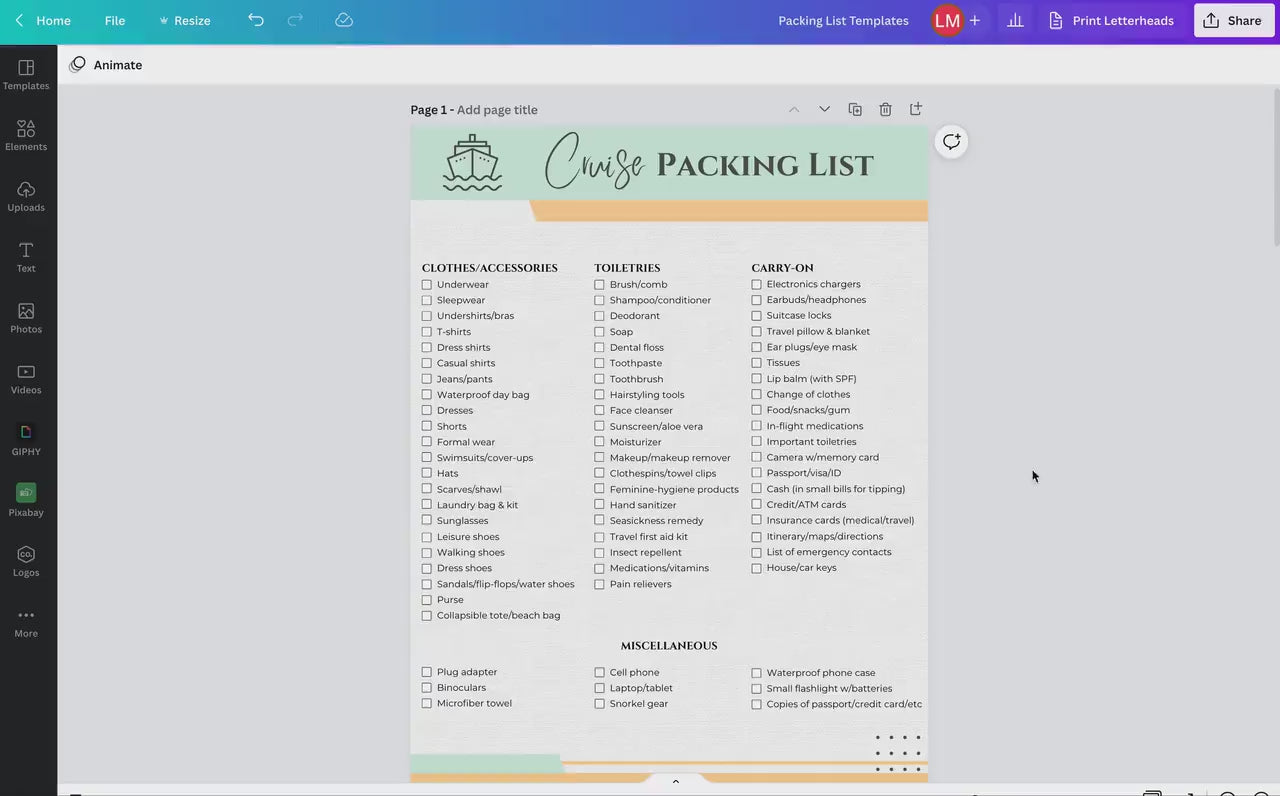The height and width of the screenshot is (796, 1280).
Task: Tick the Deodorant checkbox
Action: (x=600, y=316)
